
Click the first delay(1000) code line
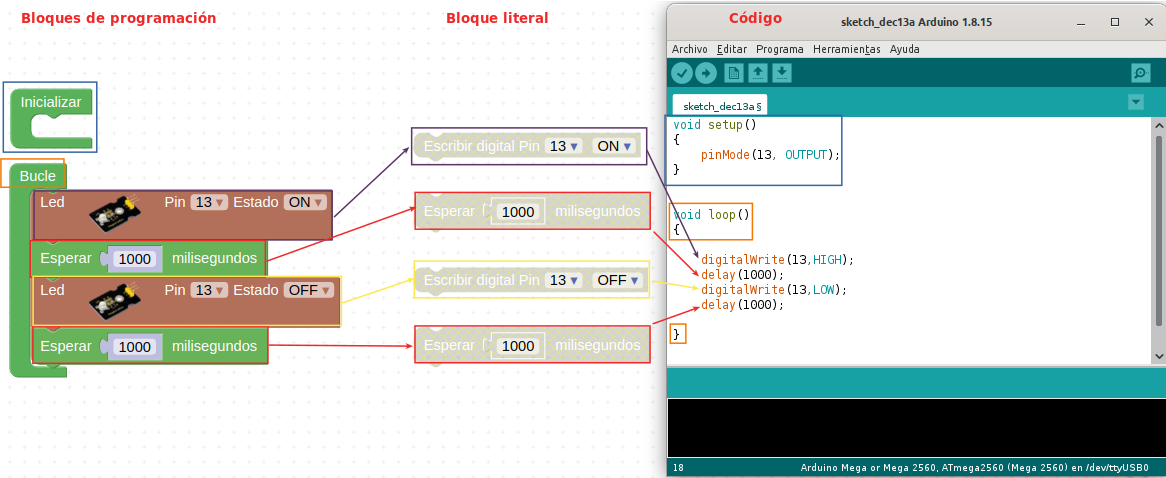click(x=743, y=275)
